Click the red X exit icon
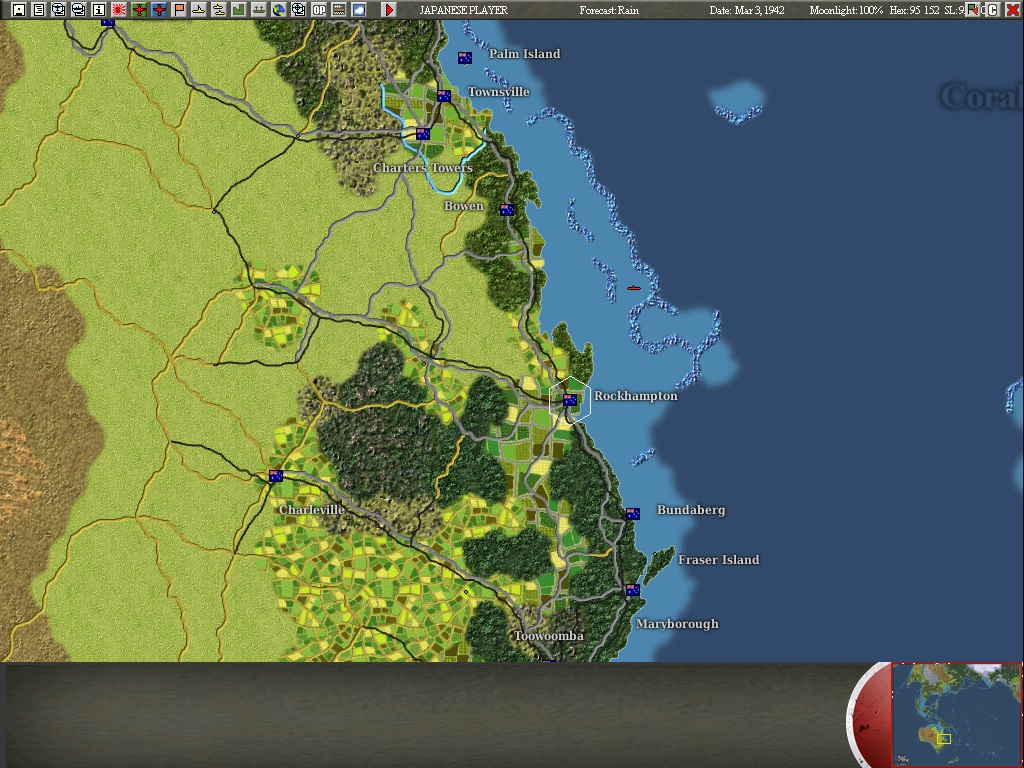 tap(1012, 10)
